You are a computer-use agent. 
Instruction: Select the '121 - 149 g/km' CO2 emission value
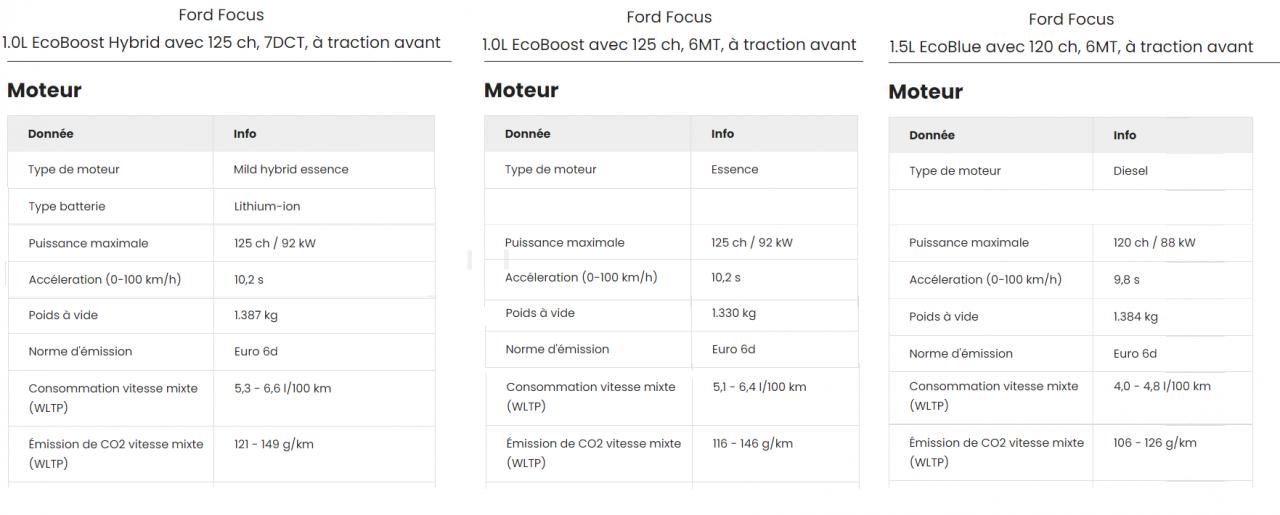point(273,444)
